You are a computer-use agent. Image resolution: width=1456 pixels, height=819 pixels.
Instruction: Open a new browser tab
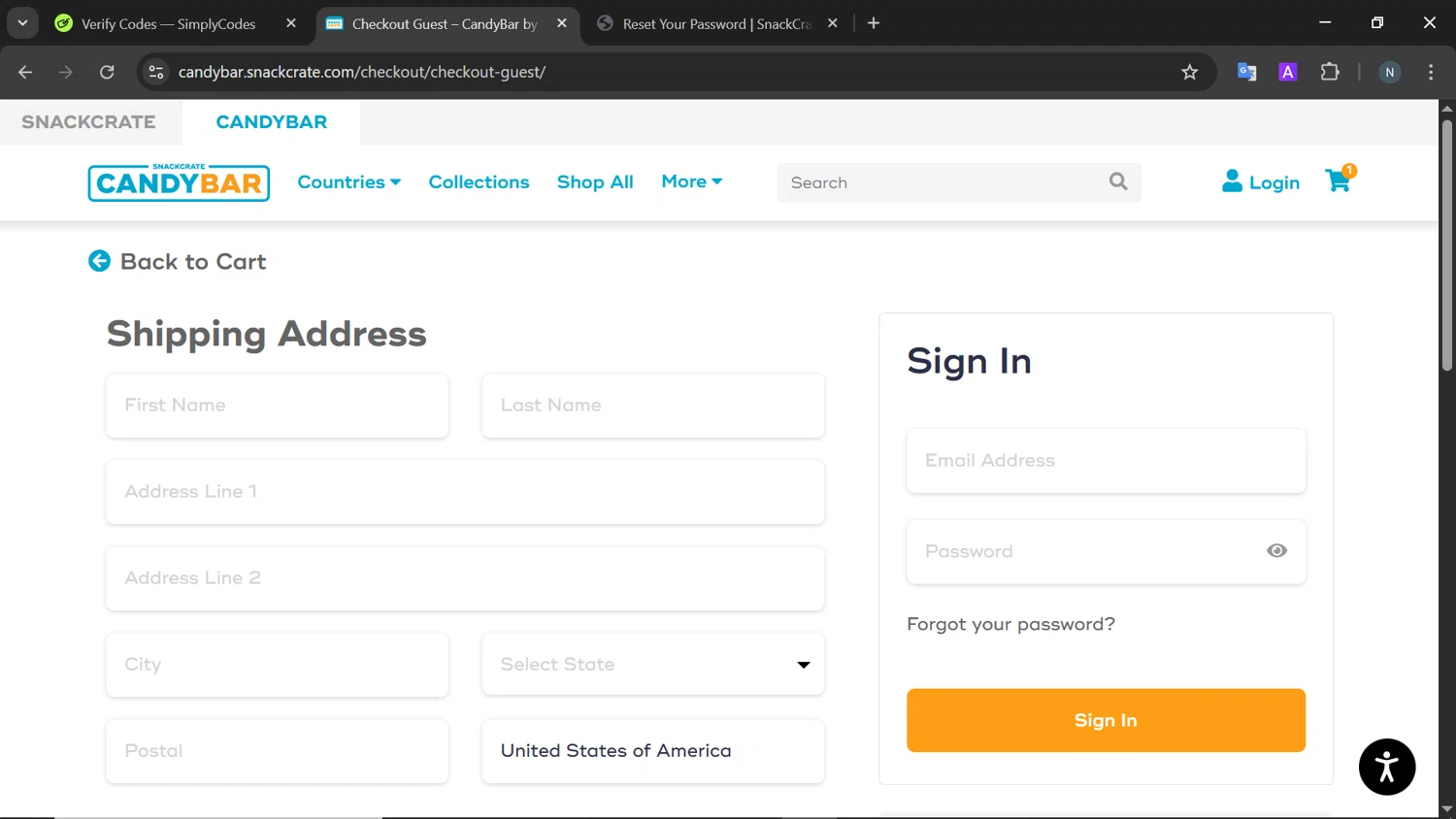pyautogui.click(x=874, y=23)
